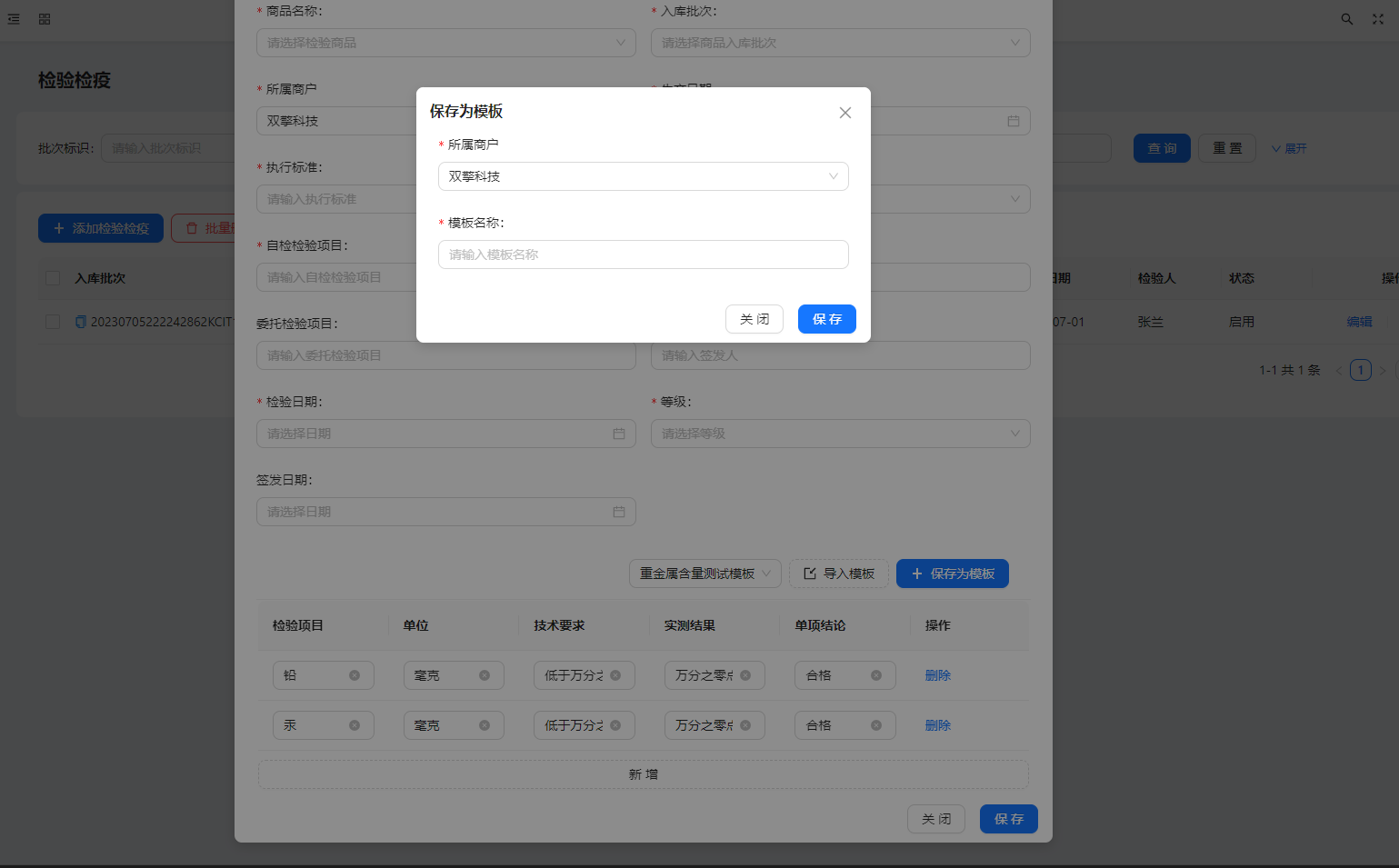Clear 合格 conclusion in 汞 row
This screenshot has width=1399, height=868.
tap(876, 725)
